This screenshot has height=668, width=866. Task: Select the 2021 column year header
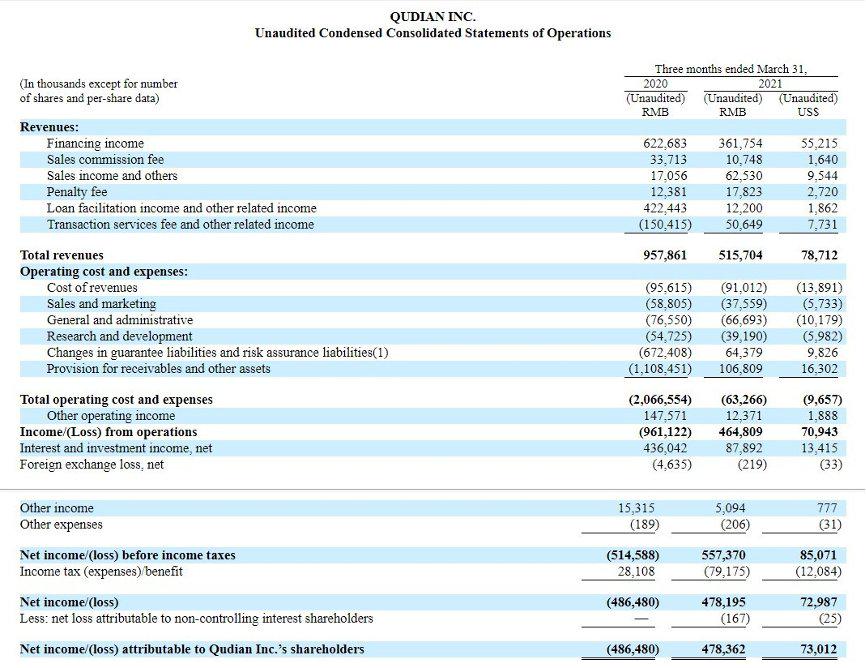click(770, 83)
